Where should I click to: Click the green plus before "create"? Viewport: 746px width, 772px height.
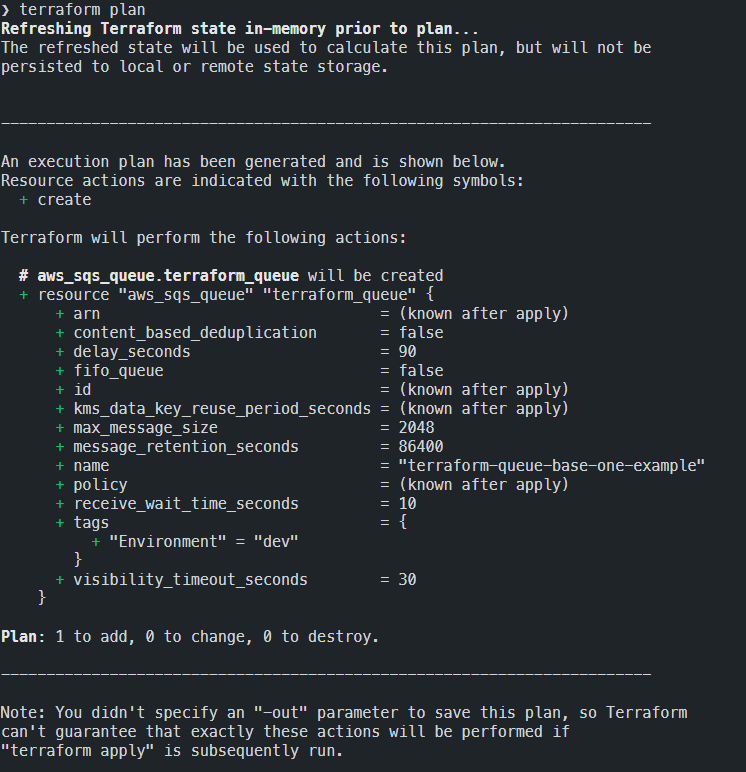[x=24, y=200]
